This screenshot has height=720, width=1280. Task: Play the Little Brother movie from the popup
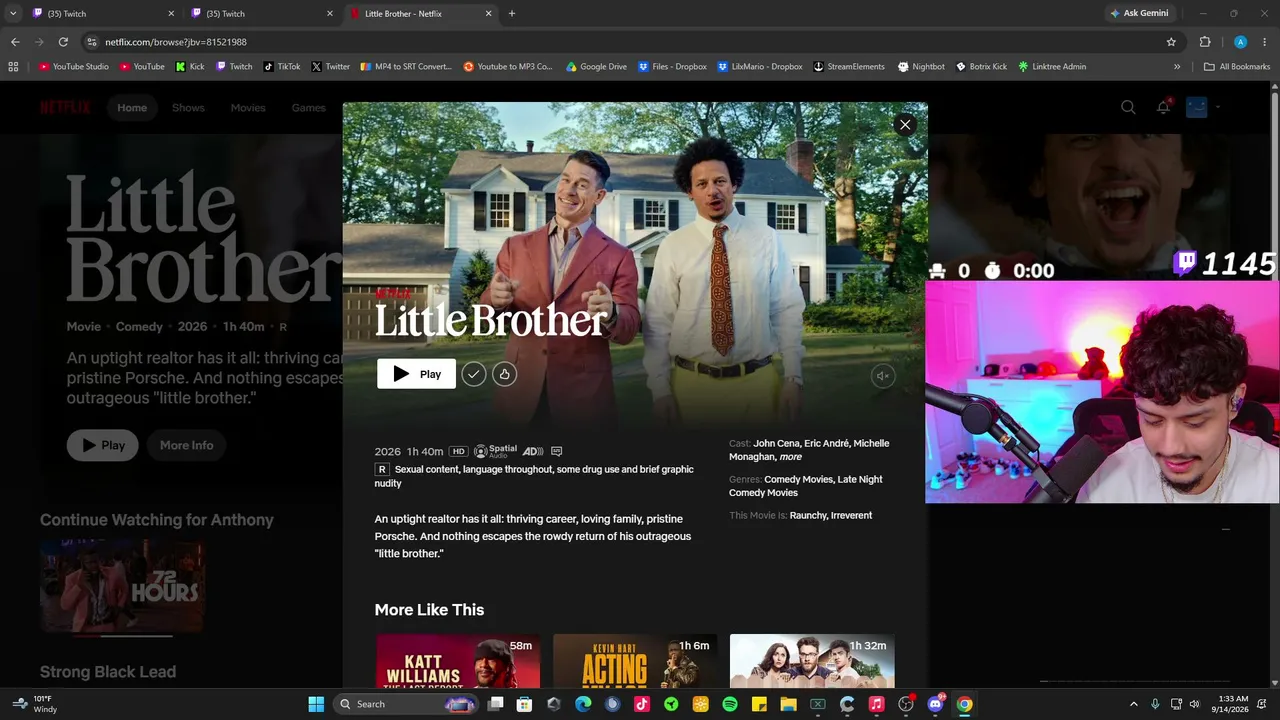tap(416, 374)
